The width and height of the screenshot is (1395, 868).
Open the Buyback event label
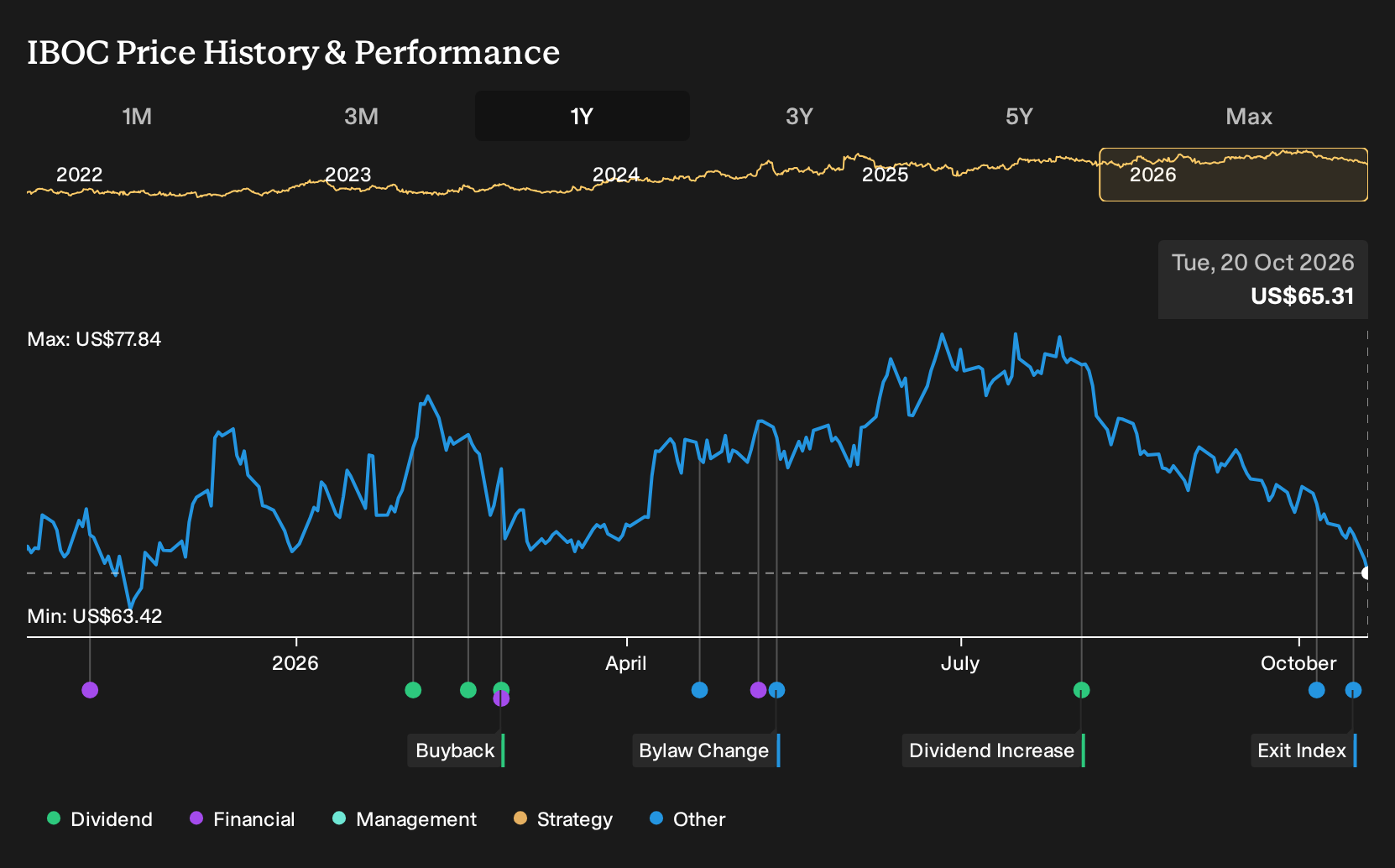click(x=456, y=750)
